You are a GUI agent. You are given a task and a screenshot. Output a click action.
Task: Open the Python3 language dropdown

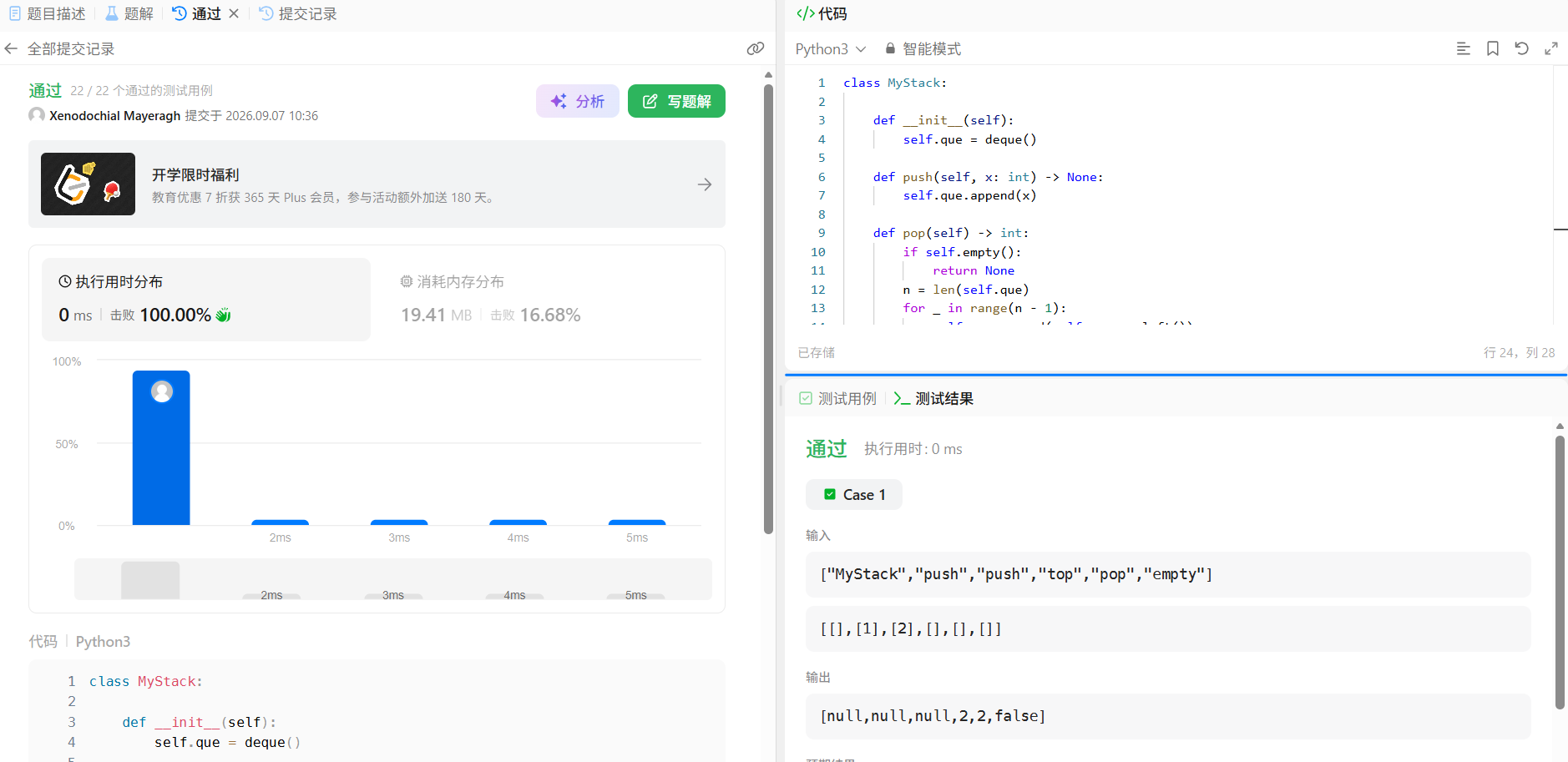pyautogui.click(x=831, y=48)
